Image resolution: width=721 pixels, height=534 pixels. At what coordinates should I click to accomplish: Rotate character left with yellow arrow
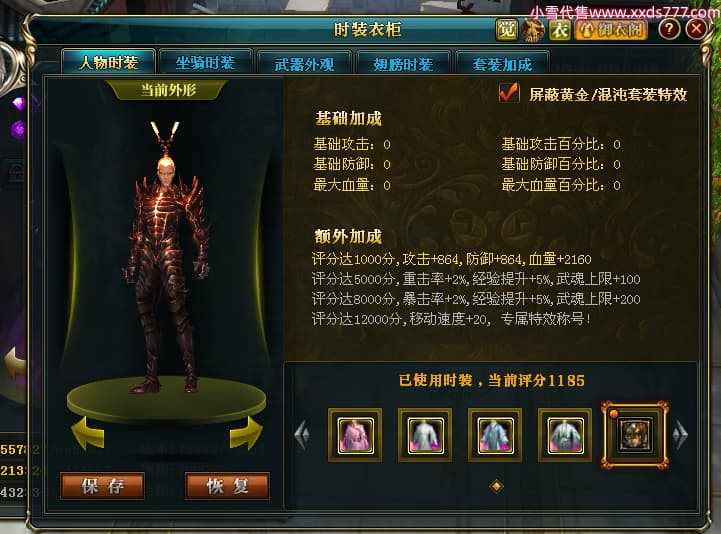tap(88, 434)
